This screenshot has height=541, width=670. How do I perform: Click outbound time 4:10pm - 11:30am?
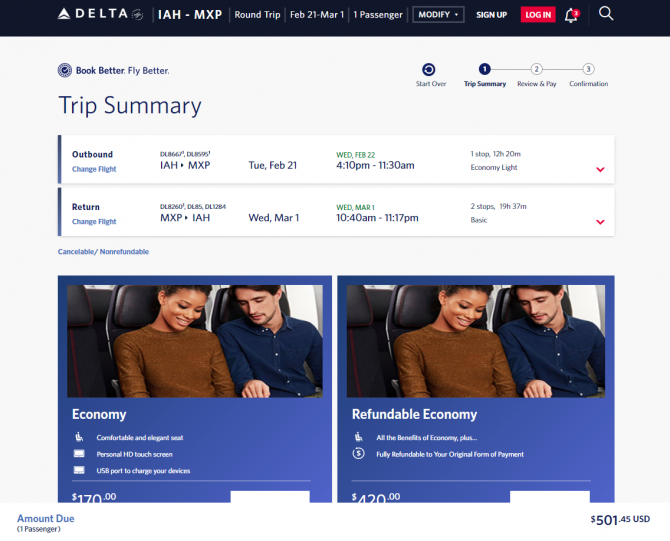375,165
